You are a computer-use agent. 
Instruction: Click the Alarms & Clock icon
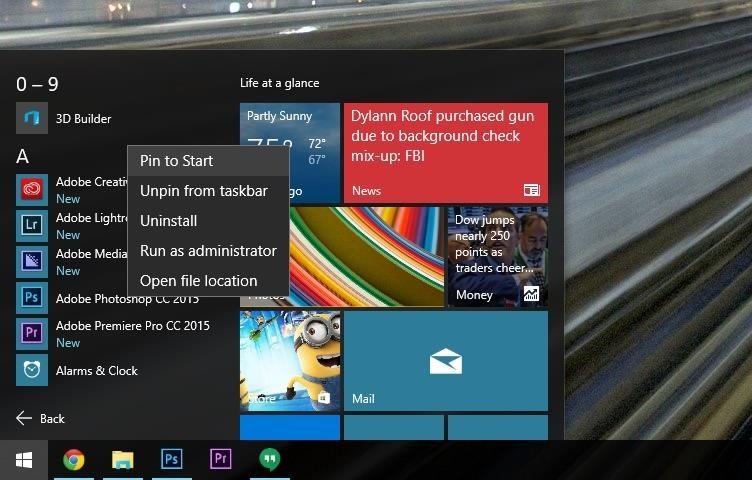[x=32, y=370]
